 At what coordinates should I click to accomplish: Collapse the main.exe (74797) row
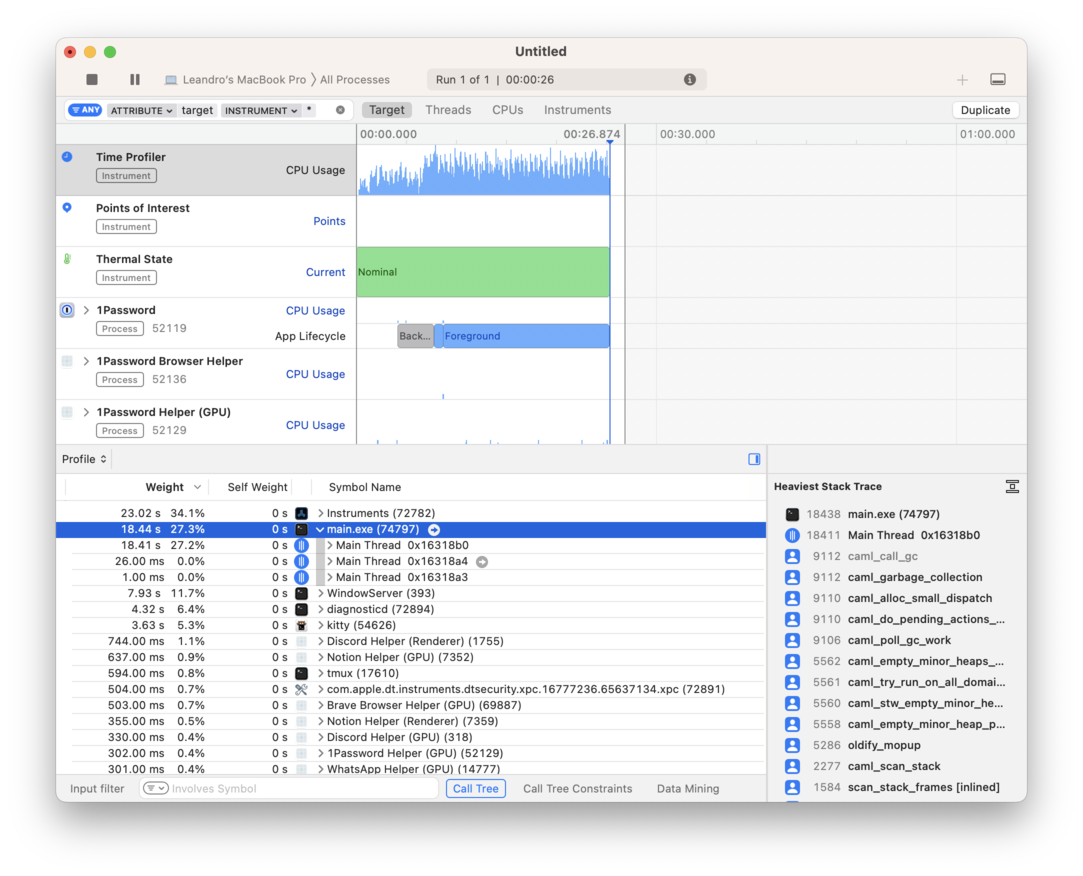pyautogui.click(x=320, y=530)
